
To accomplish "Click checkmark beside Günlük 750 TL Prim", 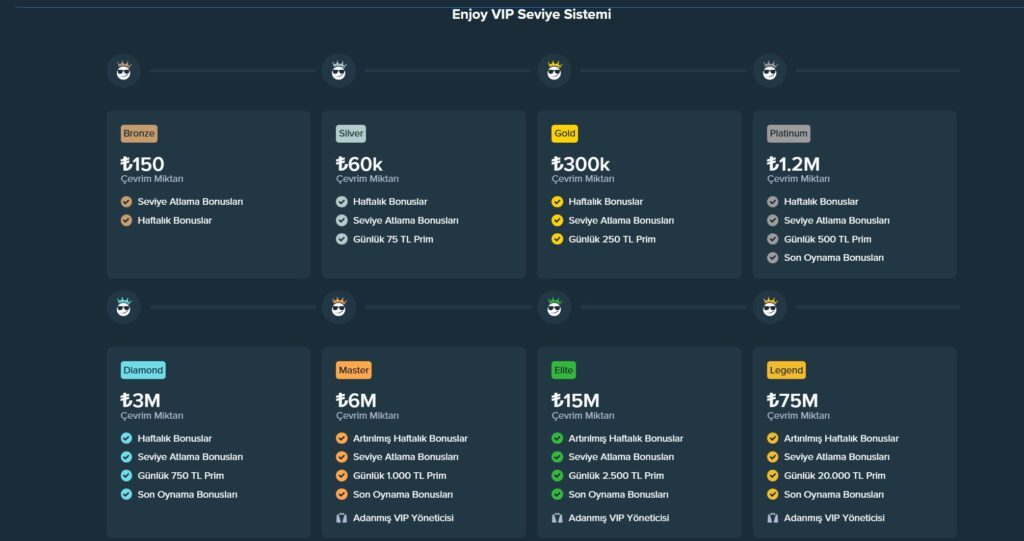I will tap(126, 476).
